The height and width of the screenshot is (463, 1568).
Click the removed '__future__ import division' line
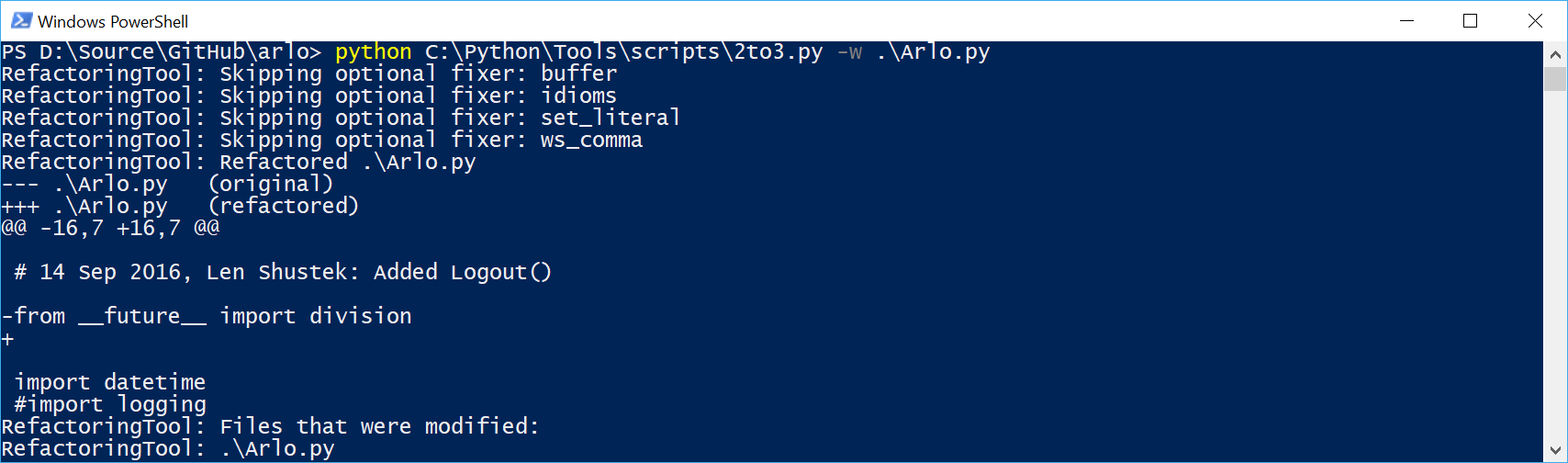point(207,317)
